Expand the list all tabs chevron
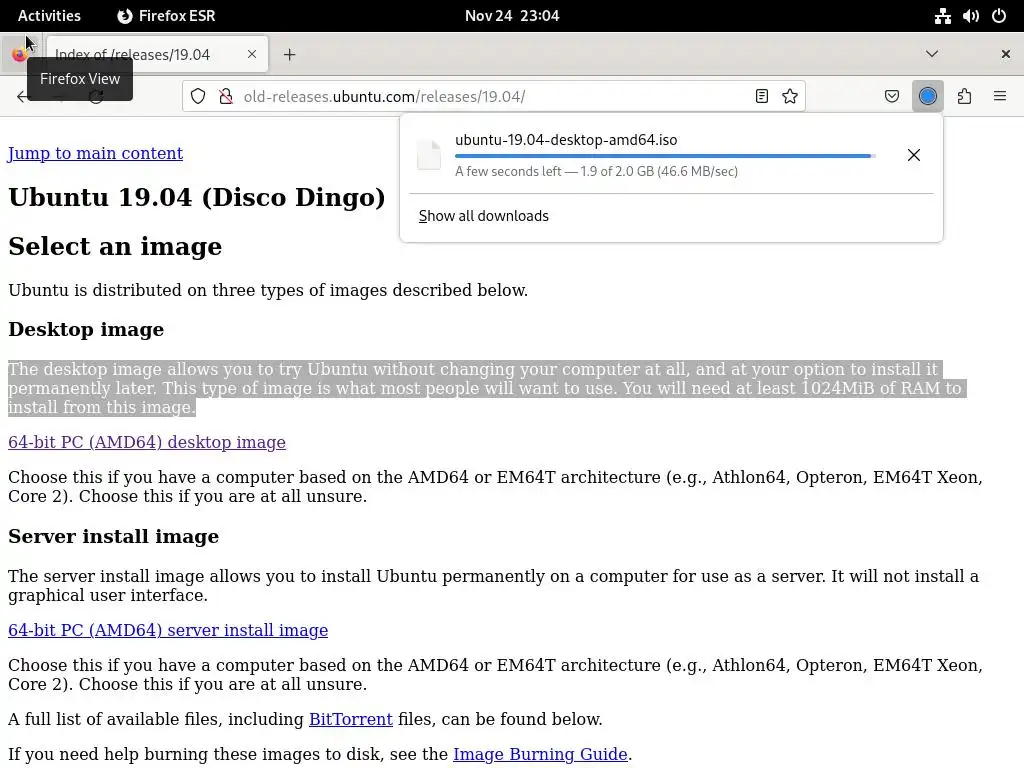1024x768 pixels. pyautogui.click(x=932, y=54)
